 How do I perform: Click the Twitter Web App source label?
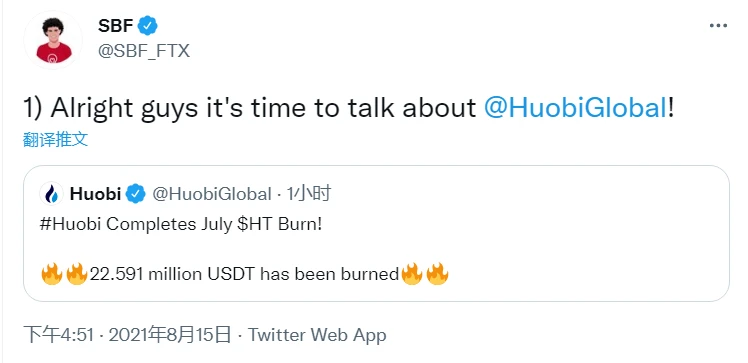pyautogui.click(x=317, y=335)
